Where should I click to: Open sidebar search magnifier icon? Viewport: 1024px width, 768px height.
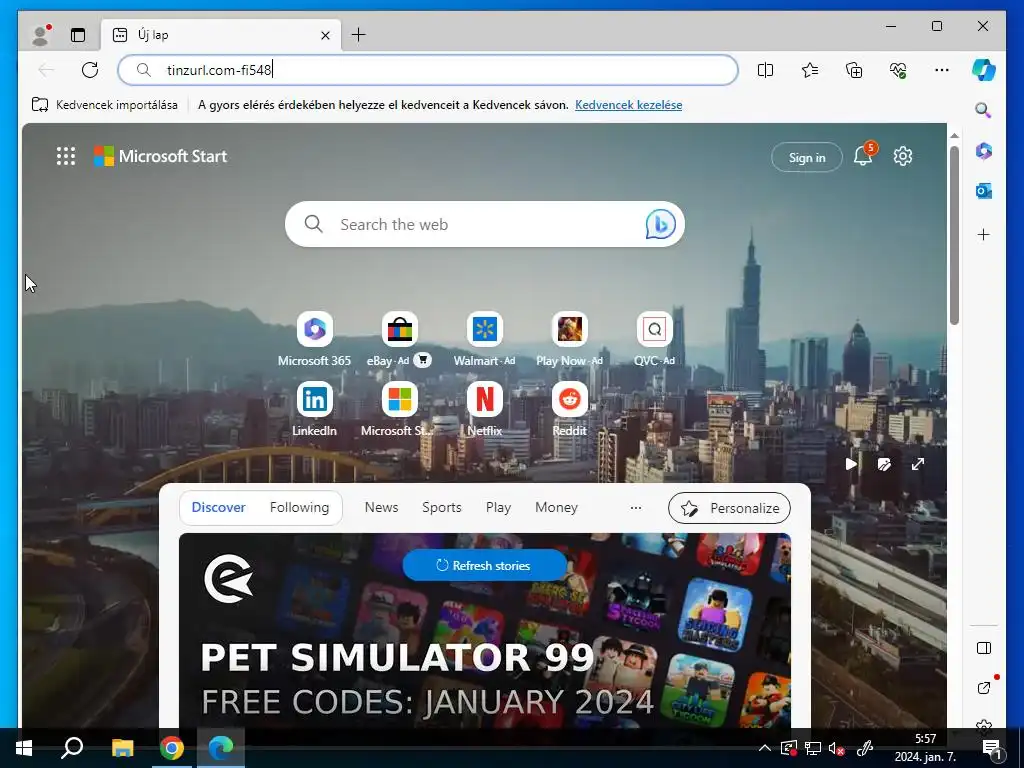[x=984, y=110]
